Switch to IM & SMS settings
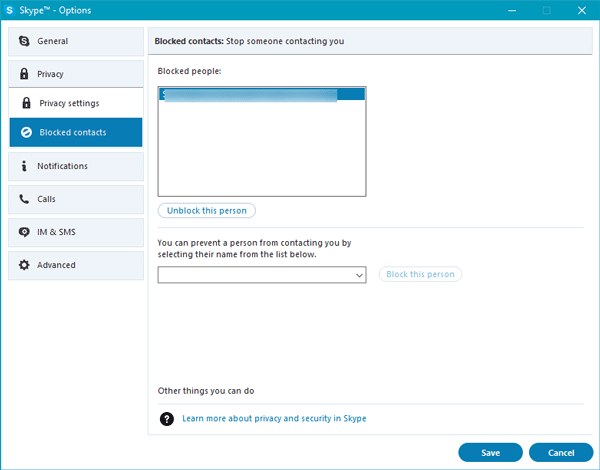The height and width of the screenshot is (470, 600). (76, 232)
